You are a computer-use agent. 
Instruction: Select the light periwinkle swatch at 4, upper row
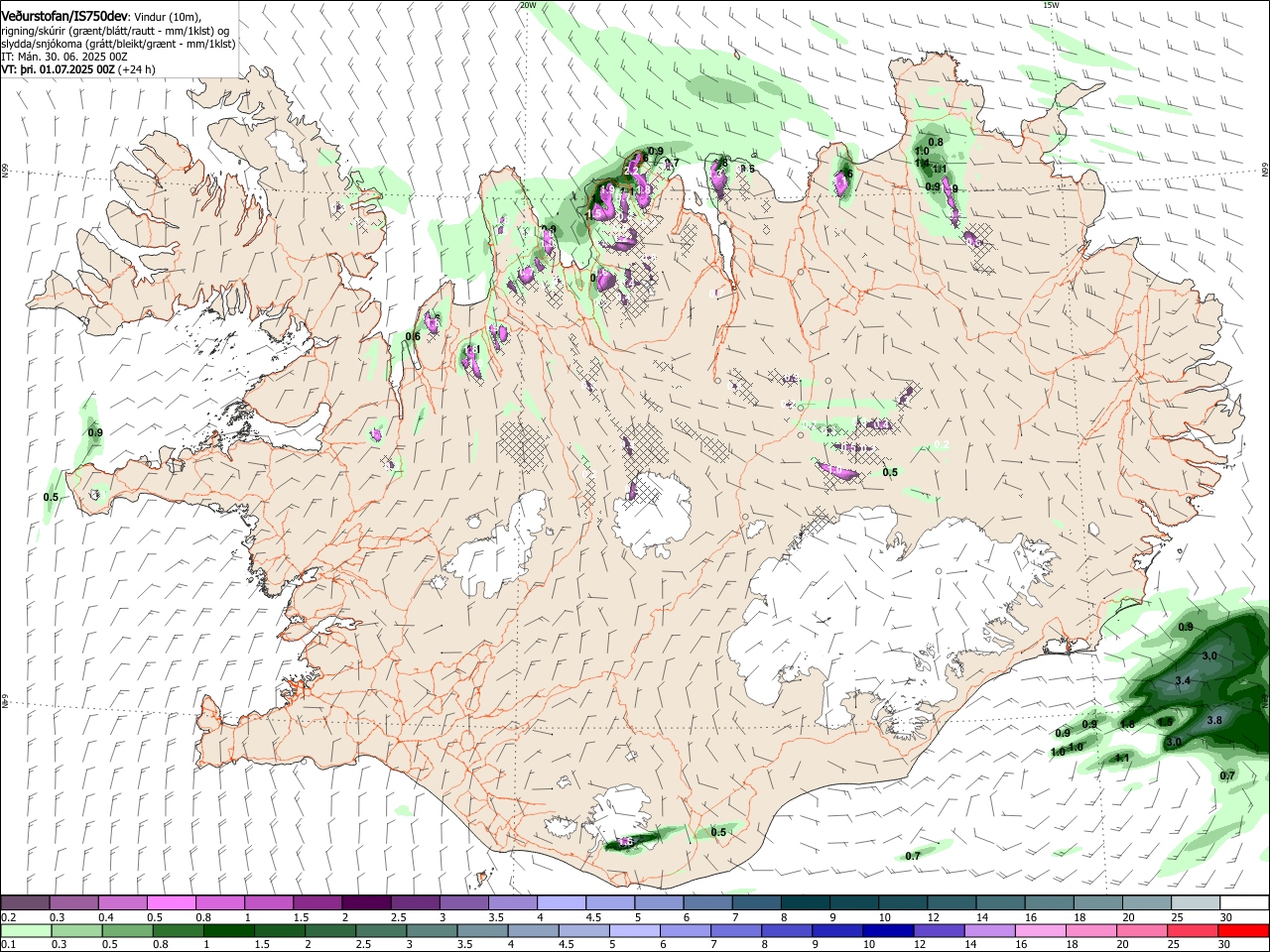click(560, 902)
